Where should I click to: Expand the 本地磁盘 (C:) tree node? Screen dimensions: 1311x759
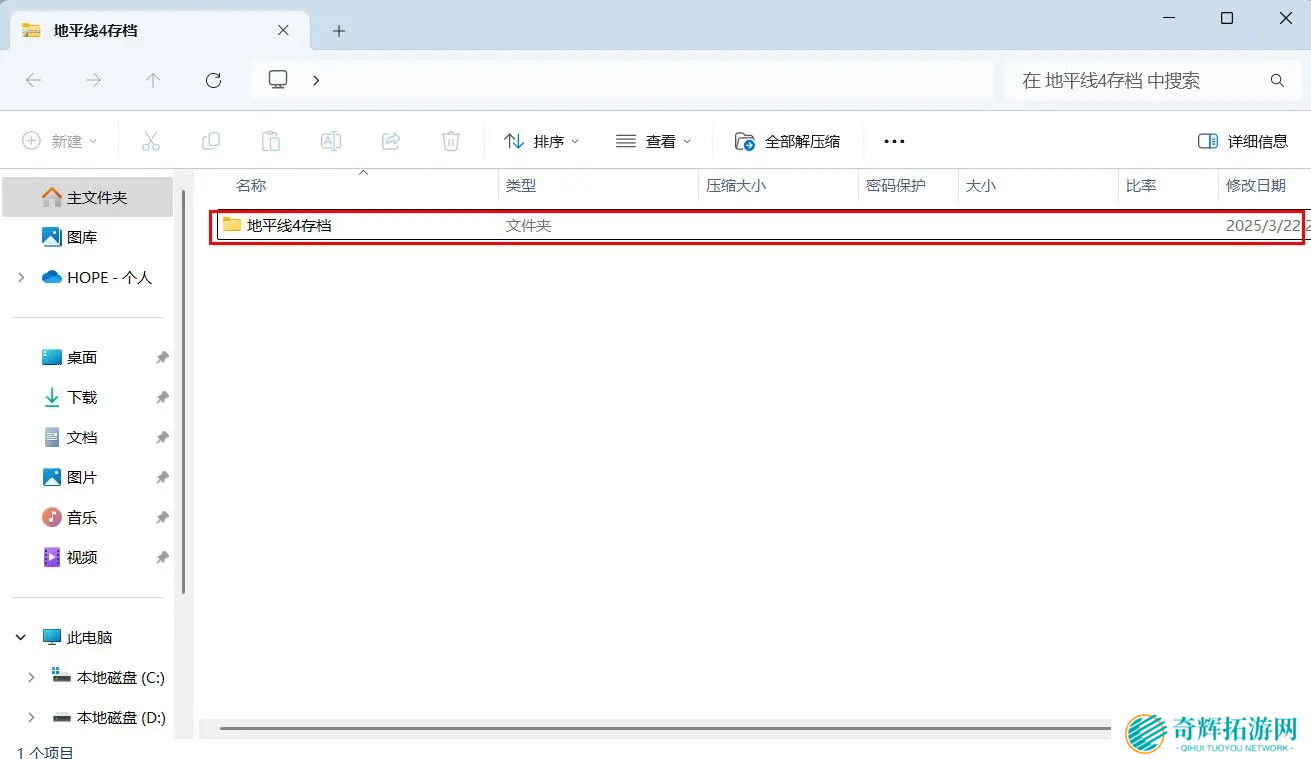[31, 677]
